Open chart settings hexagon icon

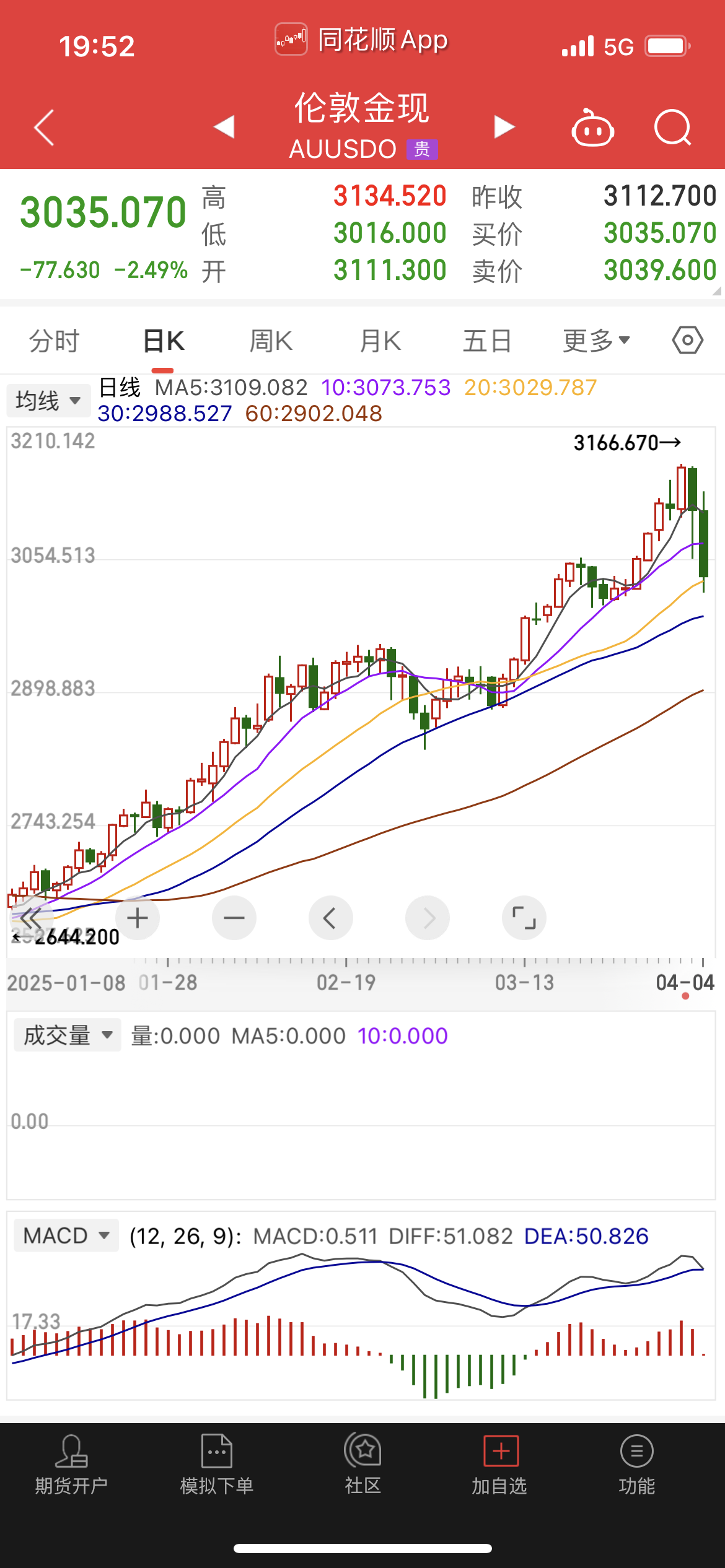pos(687,340)
